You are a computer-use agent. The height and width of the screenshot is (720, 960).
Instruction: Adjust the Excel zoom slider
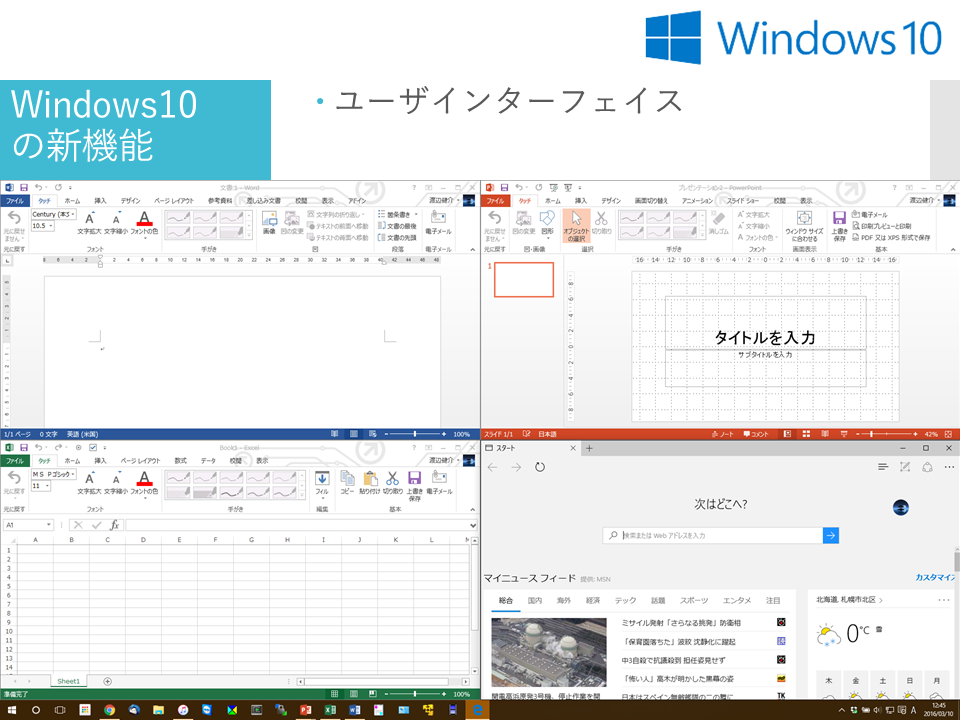pos(414,694)
